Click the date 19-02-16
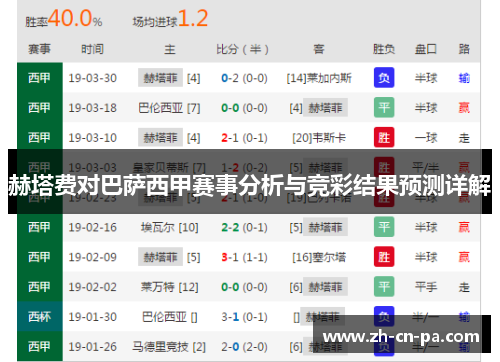Image resolution: width=500 pixels, height=362 pixels. point(92,227)
